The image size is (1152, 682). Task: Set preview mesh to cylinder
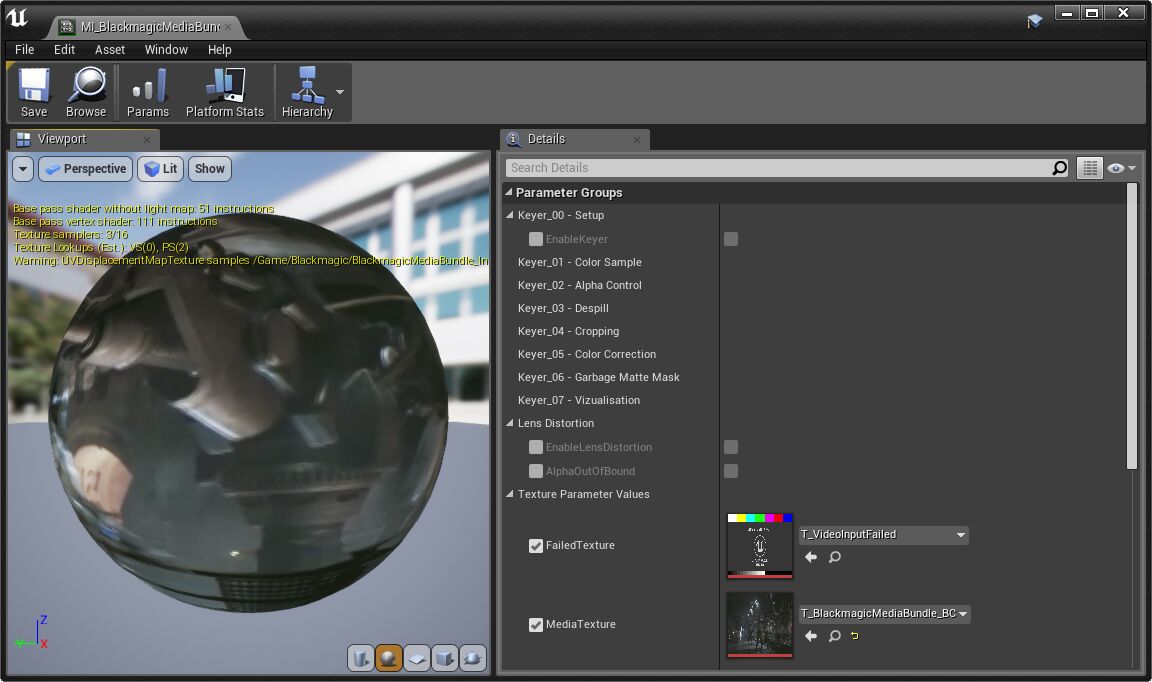[361, 658]
